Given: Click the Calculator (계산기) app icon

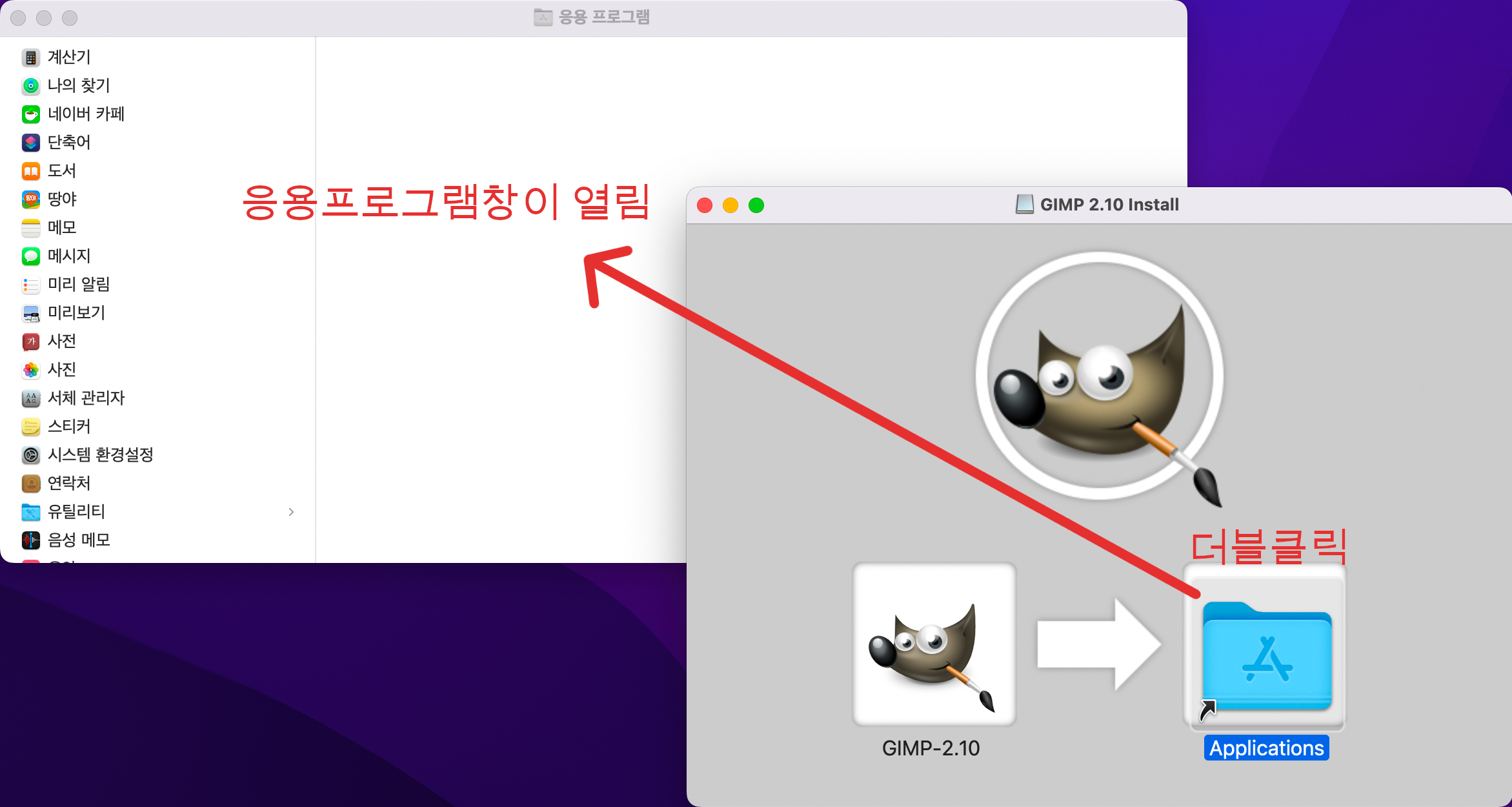Looking at the screenshot, I should point(30,57).
